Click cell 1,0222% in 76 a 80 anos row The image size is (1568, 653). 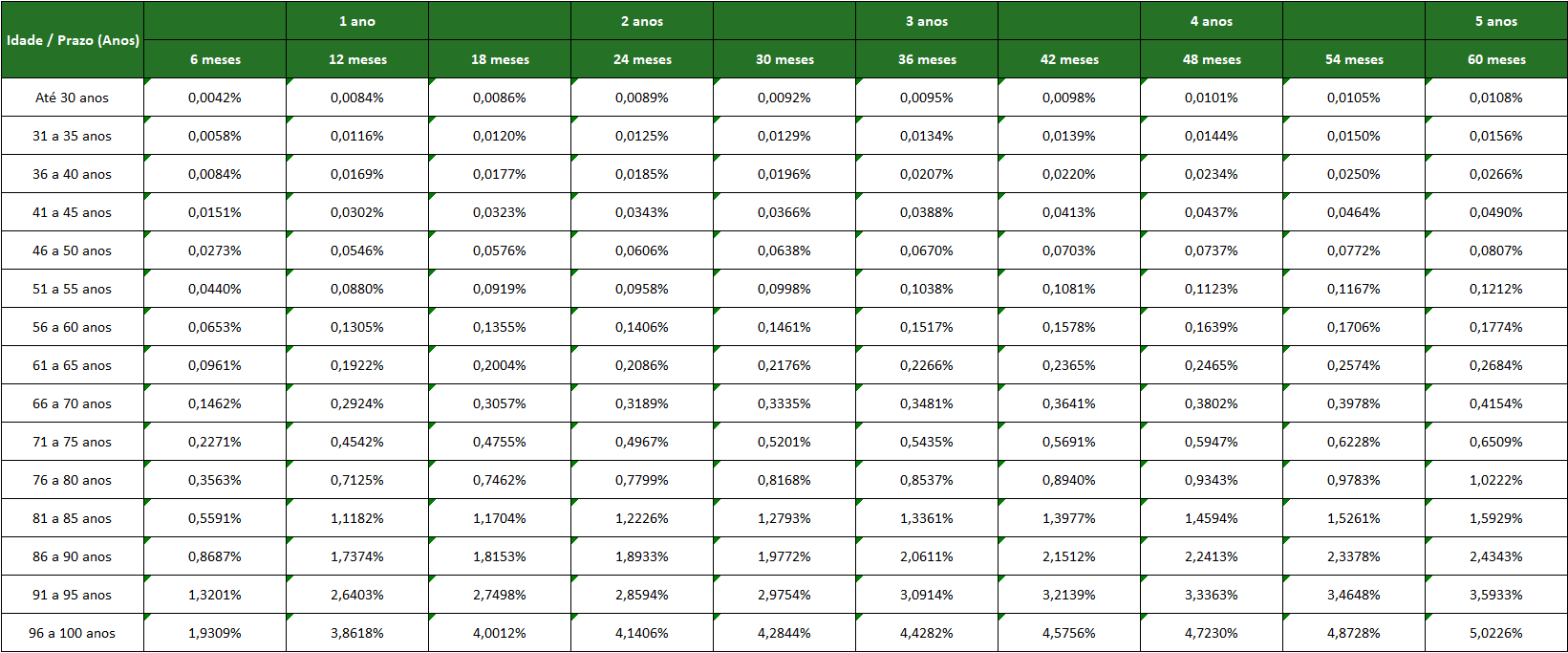point(1496,480)
